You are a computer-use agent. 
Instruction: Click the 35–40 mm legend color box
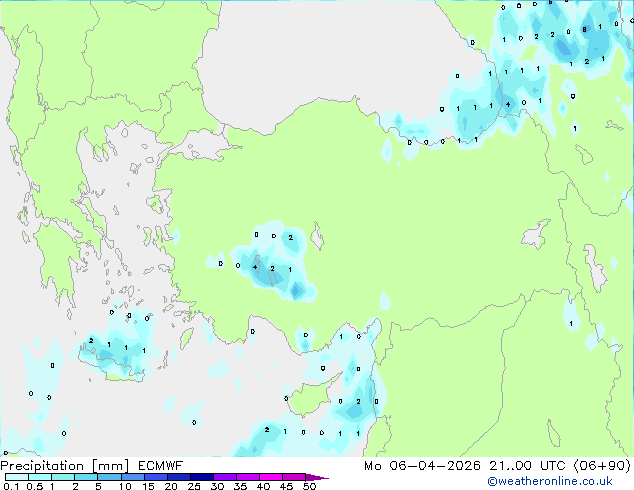click(x=247, y=477)
